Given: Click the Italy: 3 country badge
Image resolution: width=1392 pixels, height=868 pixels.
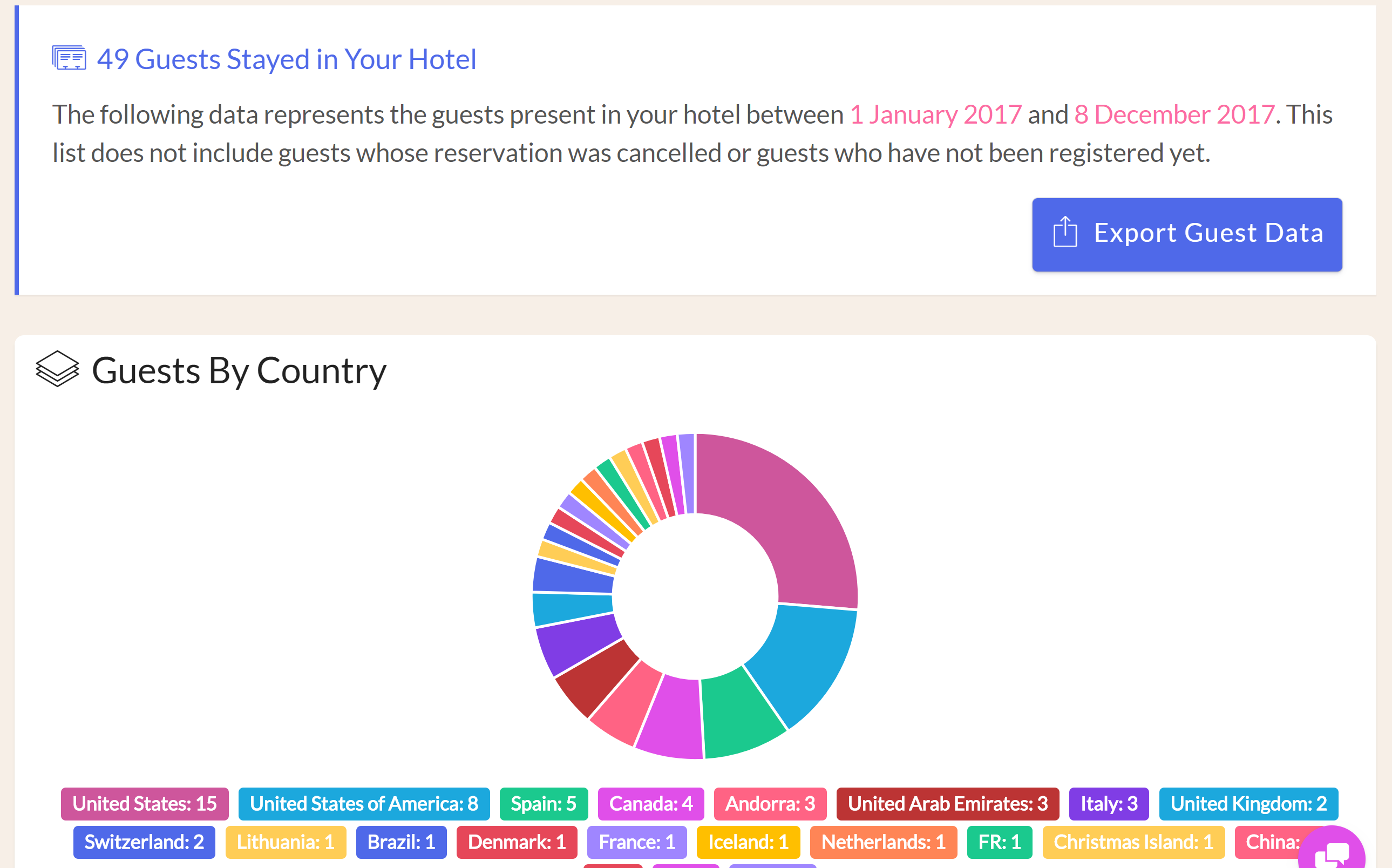Looking at the screenshot, I should pyautogui.click(x=1106, y=804).
